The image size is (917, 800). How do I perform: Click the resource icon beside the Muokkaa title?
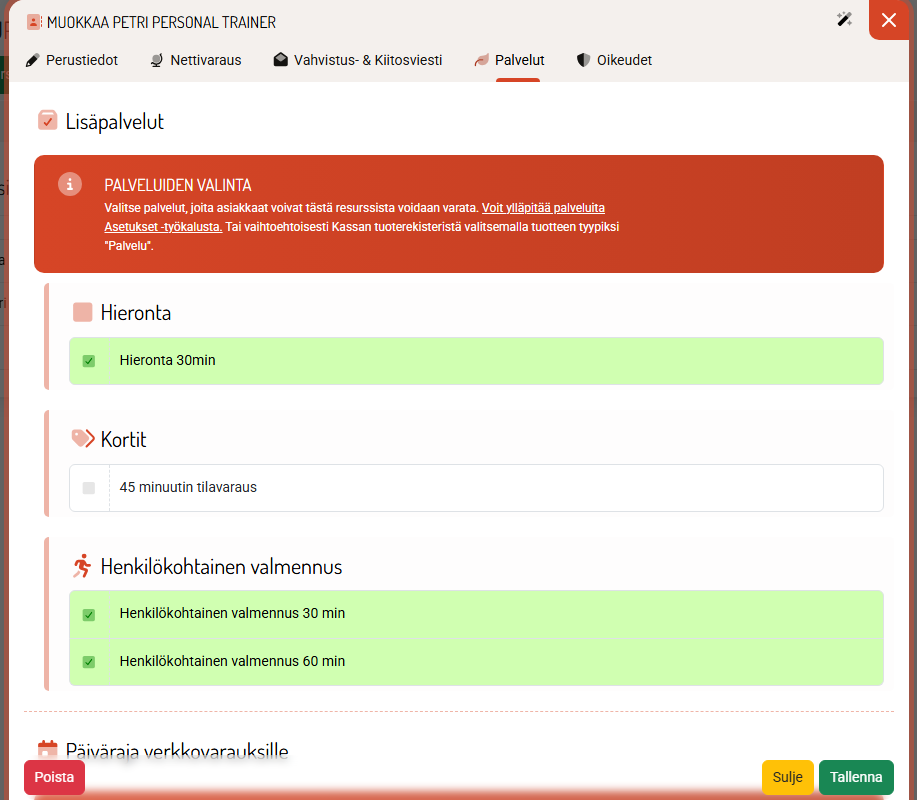[34, 22]
